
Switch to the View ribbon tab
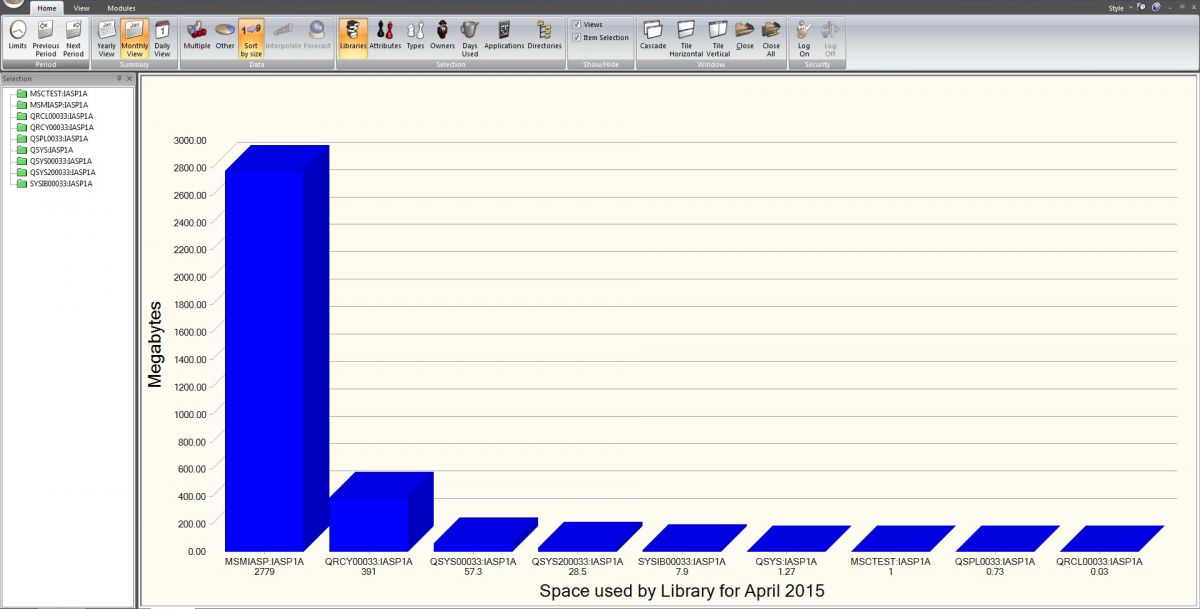(x=82, y=8)
